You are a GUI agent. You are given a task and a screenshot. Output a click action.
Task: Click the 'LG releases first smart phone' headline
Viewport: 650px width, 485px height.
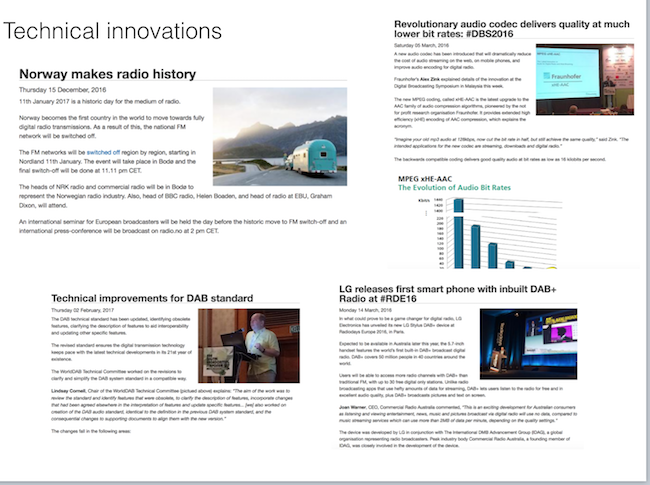[448, 294]
